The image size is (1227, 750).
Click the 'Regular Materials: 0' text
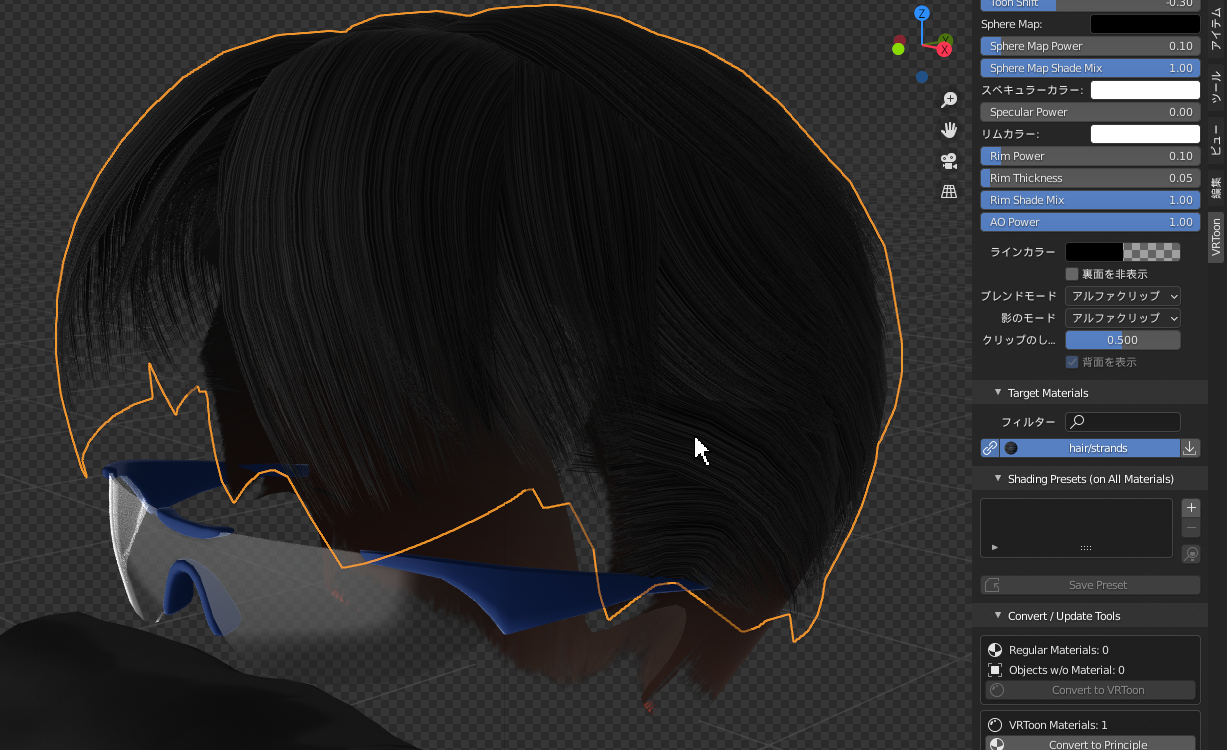[x=1058, y=650]
